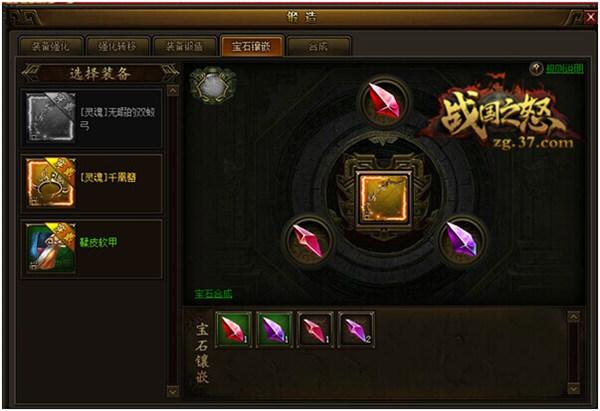600x411 pixels.
Task: Select the green 鞣皮软甲 armor entry
Action: pos(92,249)
